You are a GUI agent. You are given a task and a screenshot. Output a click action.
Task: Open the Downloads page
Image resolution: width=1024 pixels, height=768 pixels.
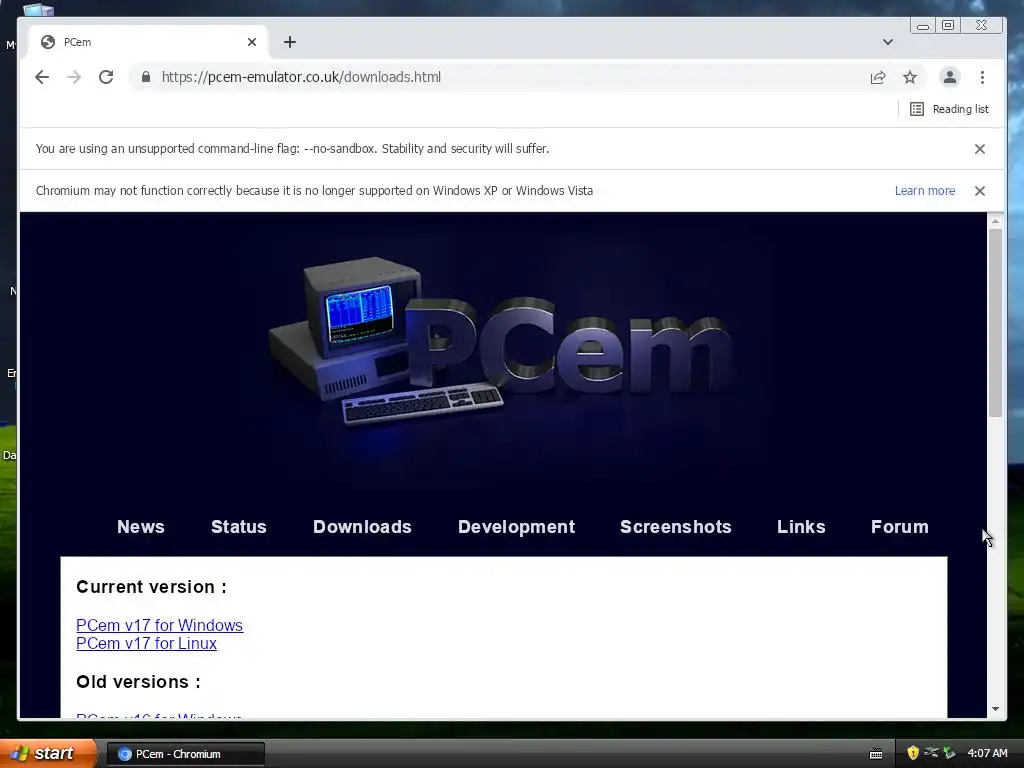point(362,527)
